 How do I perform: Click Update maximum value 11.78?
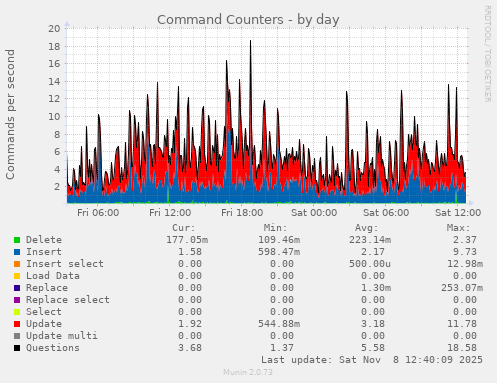[462, 324]
